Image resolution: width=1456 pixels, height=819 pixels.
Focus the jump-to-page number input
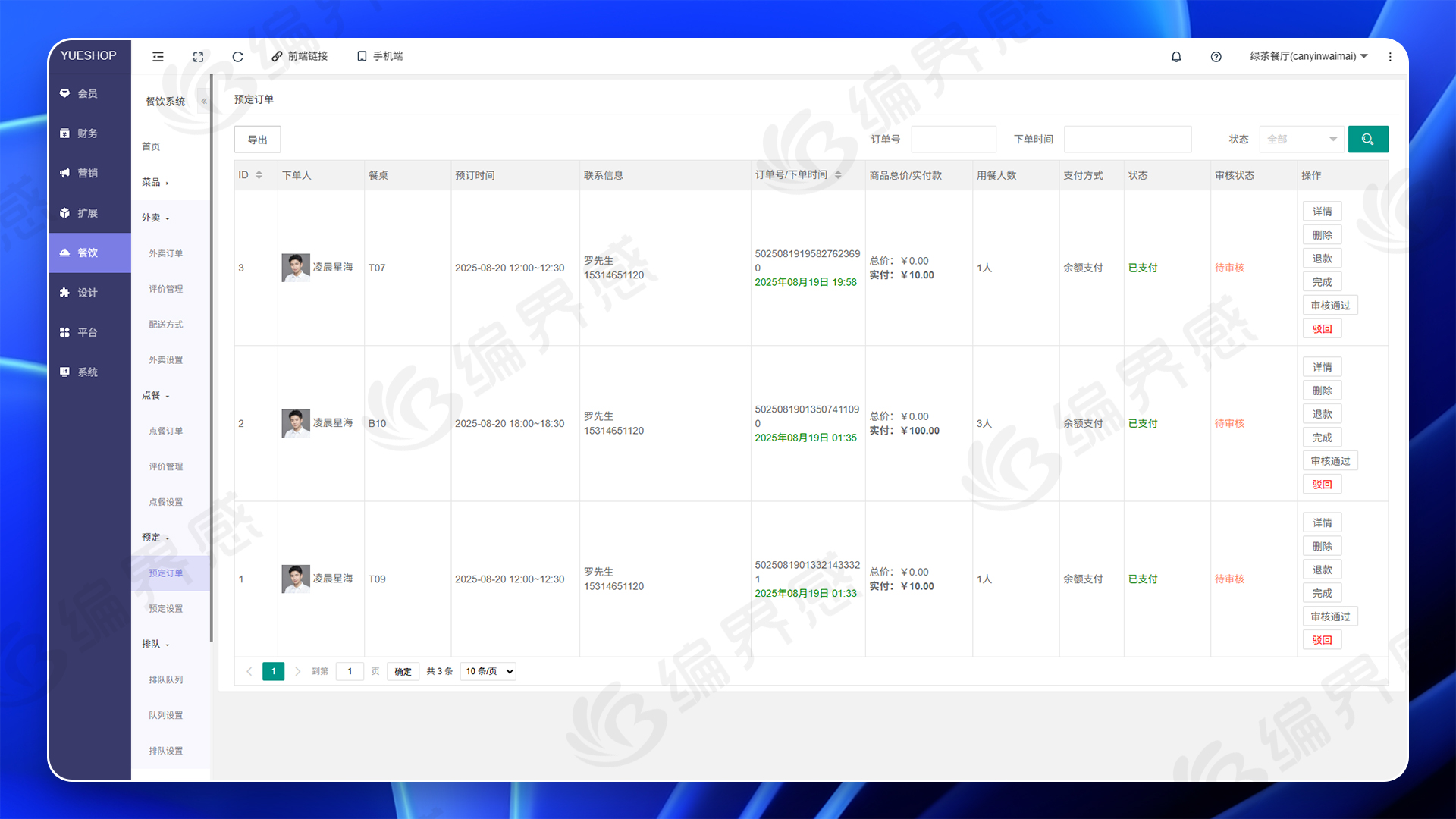(x=350, y=671)
